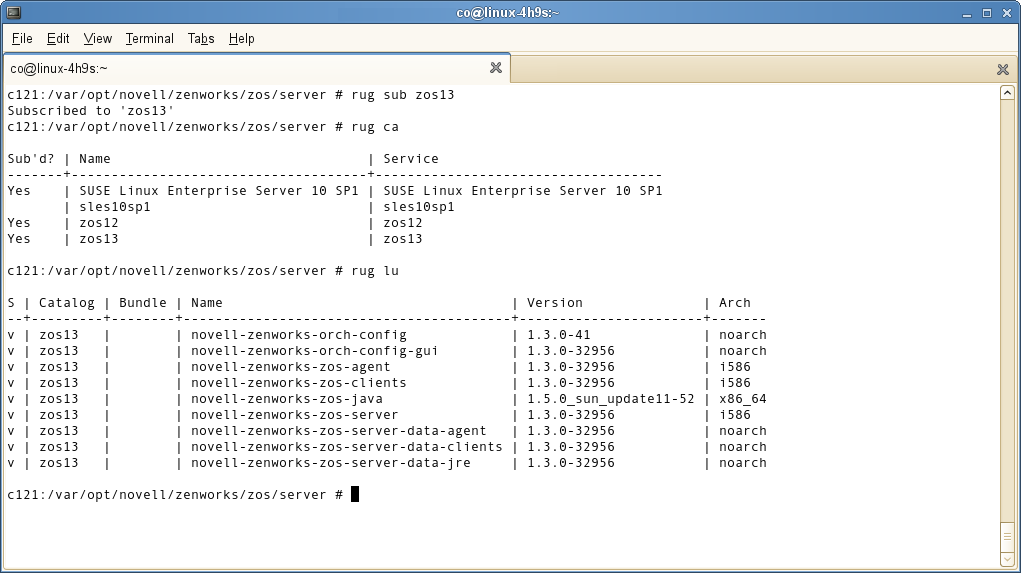Close the second empty tab
The image size is (1021, 573).
(x=1003, y=69)
